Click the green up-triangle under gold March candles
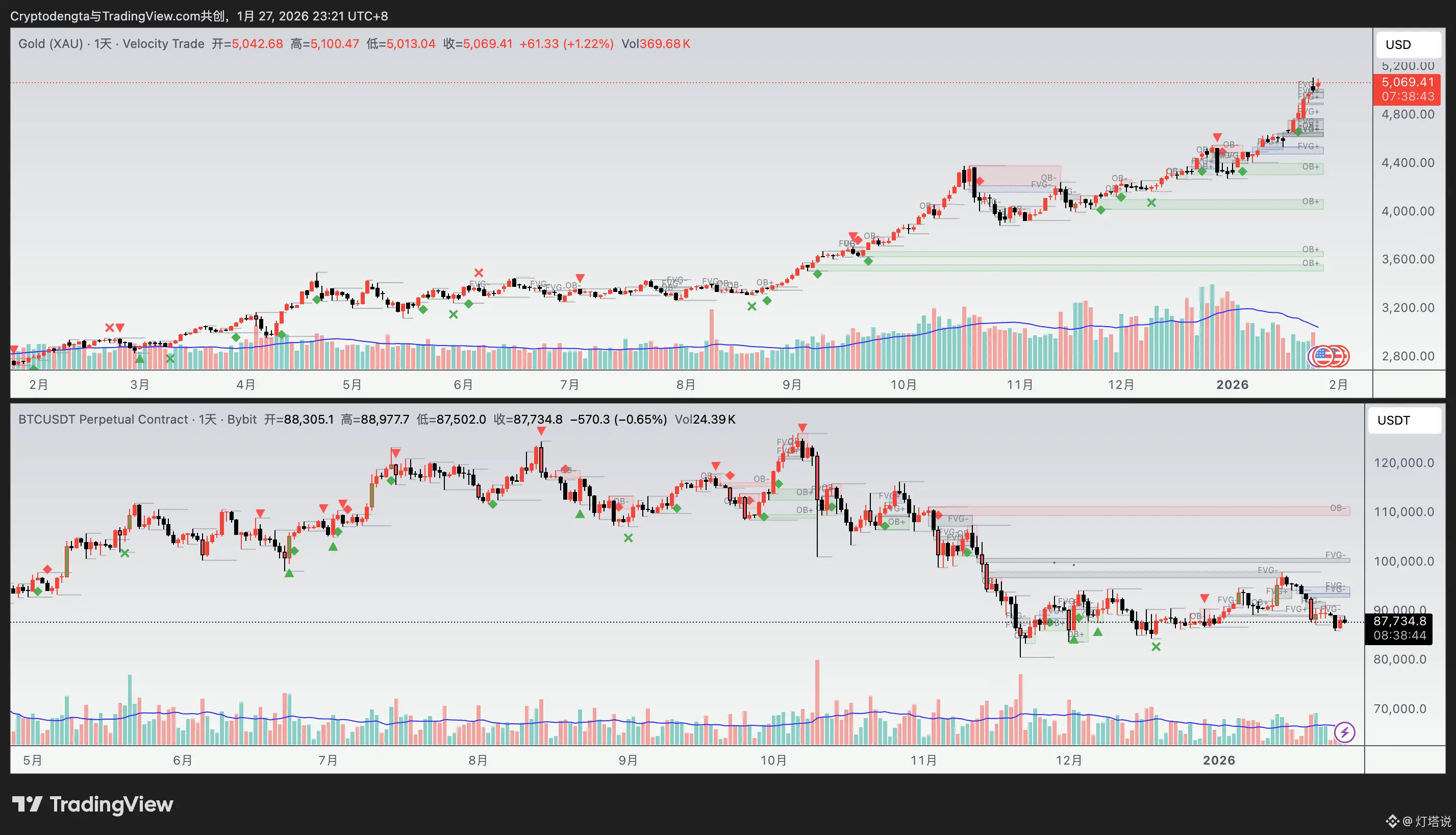The width and height of the screenshot is (1456, 835). (x=139, y=358)
